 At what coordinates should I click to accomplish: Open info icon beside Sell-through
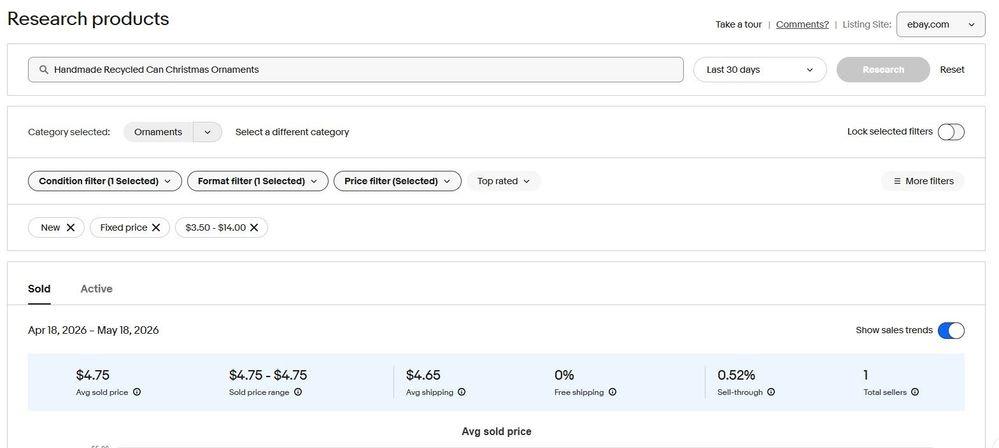click(x=771, y=392)
